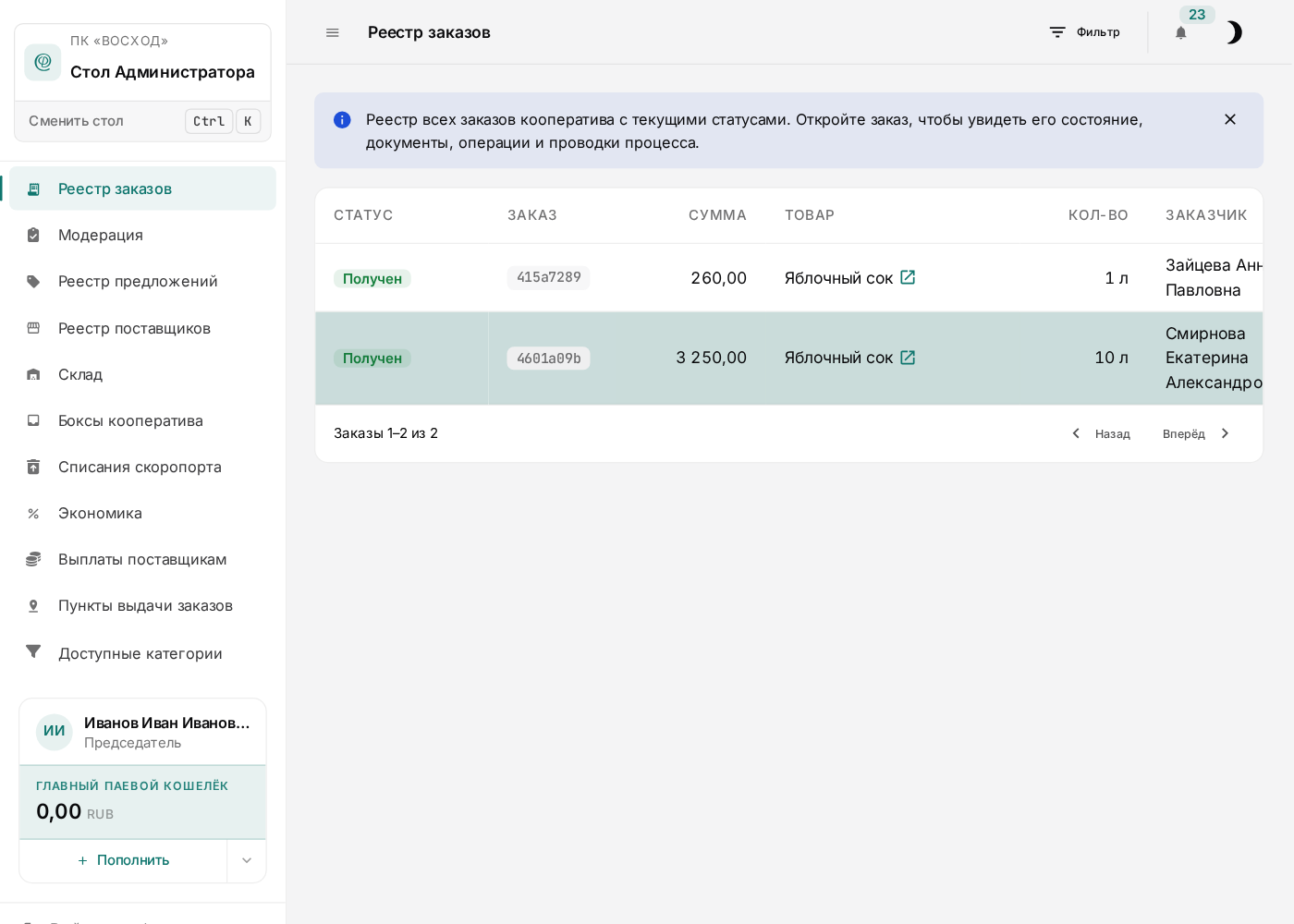
Task: Click Пополнить wallet button
Action: (123, 860)
